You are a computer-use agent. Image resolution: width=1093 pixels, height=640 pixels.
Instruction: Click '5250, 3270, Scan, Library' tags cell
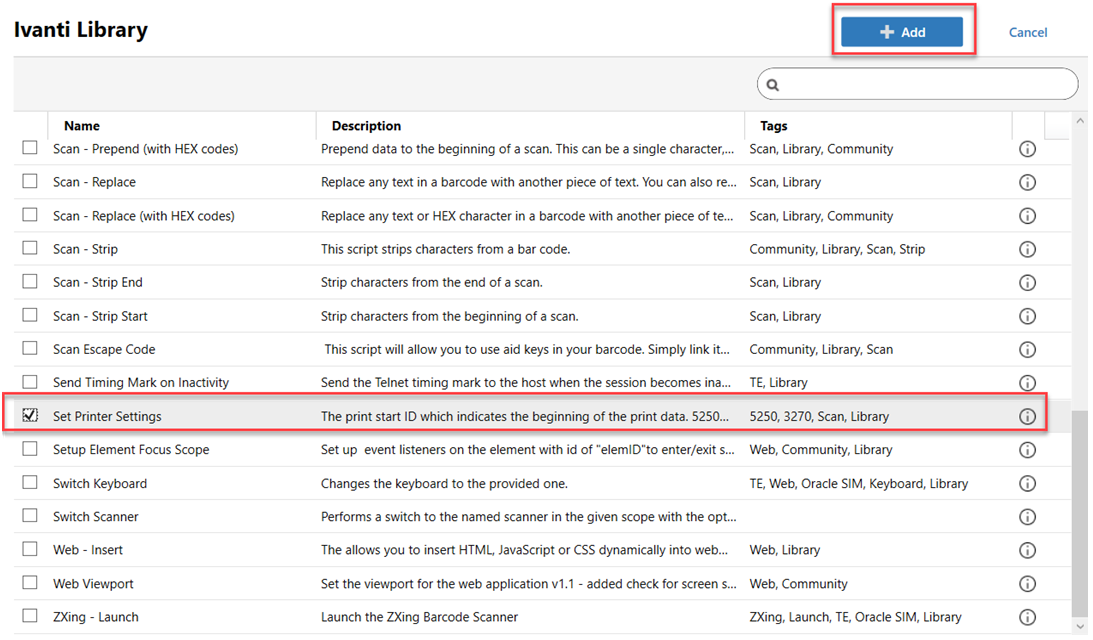(819, 416)
